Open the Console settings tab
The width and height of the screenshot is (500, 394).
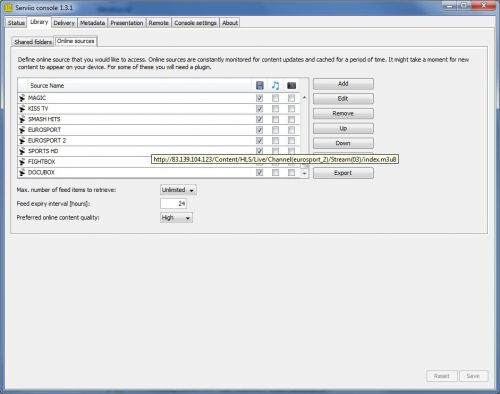[x=195, y=23]
